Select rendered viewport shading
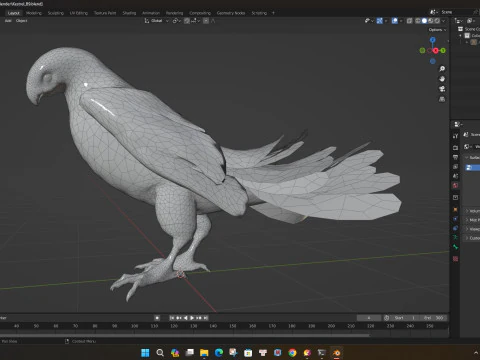The width and height of the screenshot is (480, 360). pos(437,21)
